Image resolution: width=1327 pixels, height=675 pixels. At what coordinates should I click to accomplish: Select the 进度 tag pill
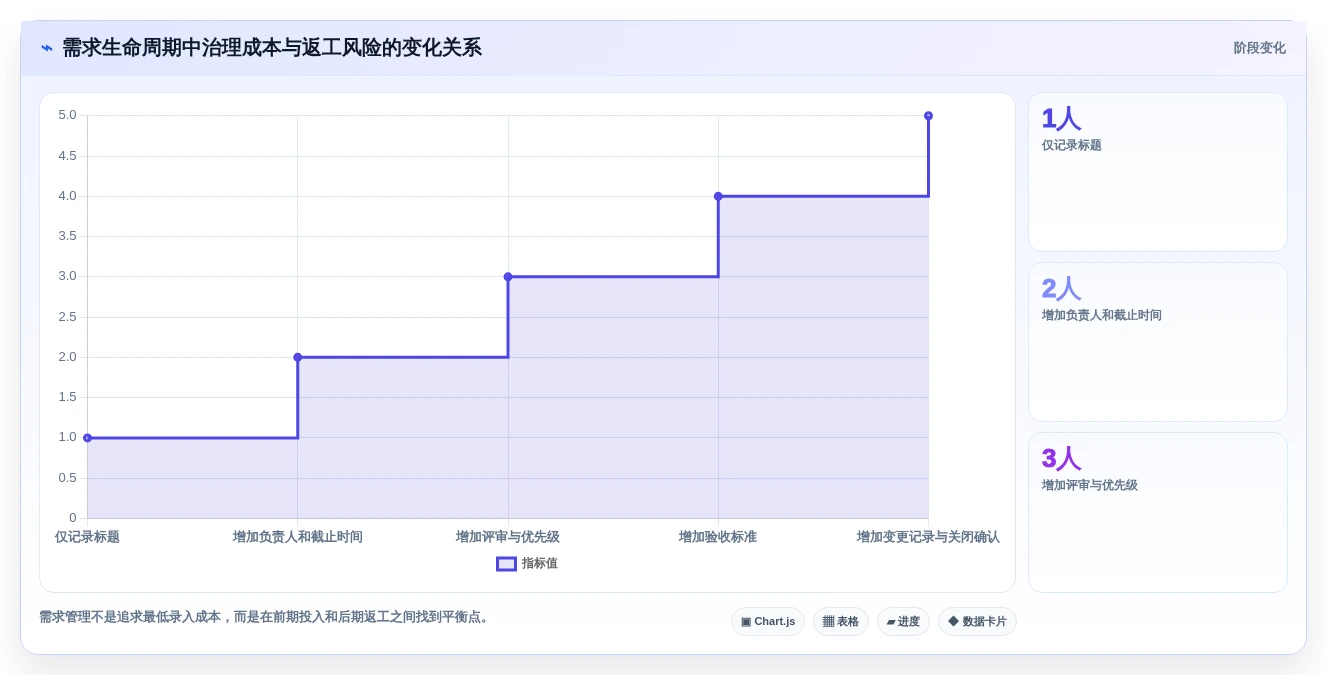click(x=903, y=622)
